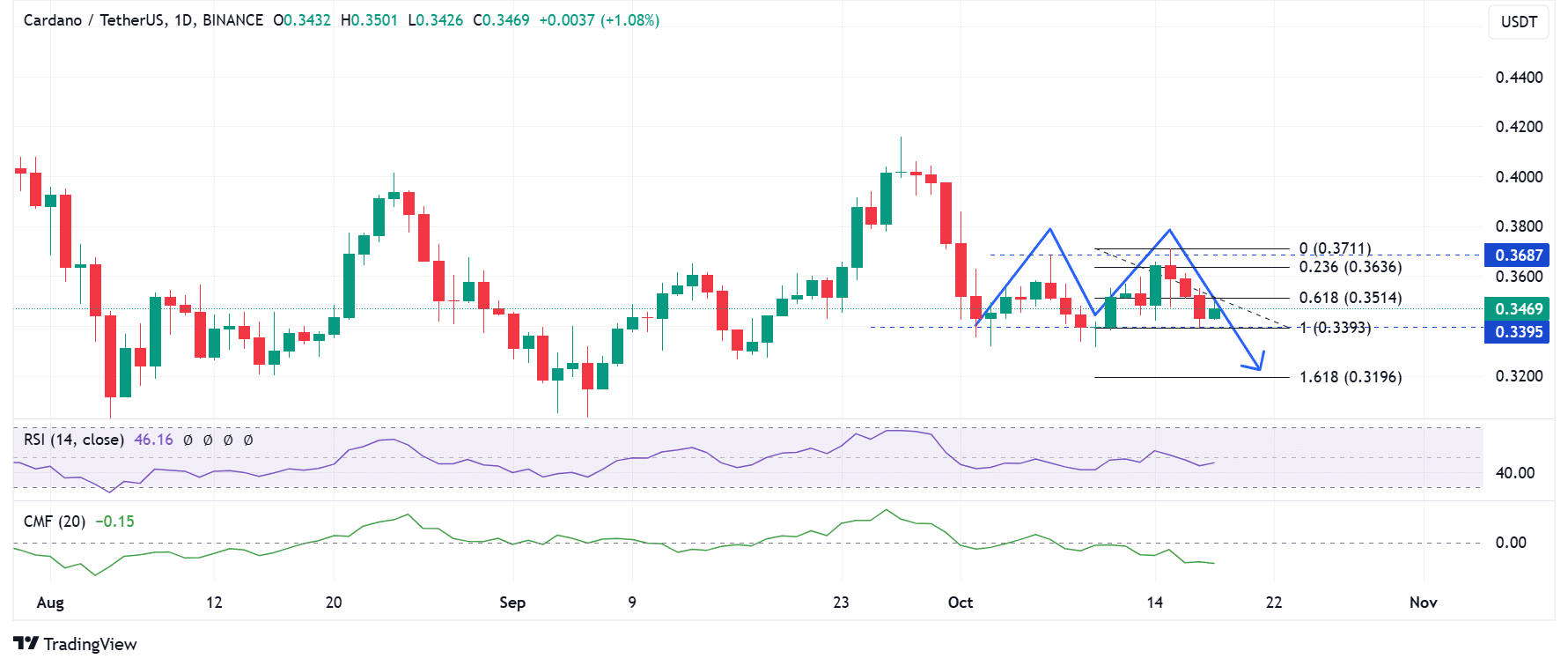Click the Sep date axis label
This screenshot has width=1568, height=666.
(x=512, y=603)
